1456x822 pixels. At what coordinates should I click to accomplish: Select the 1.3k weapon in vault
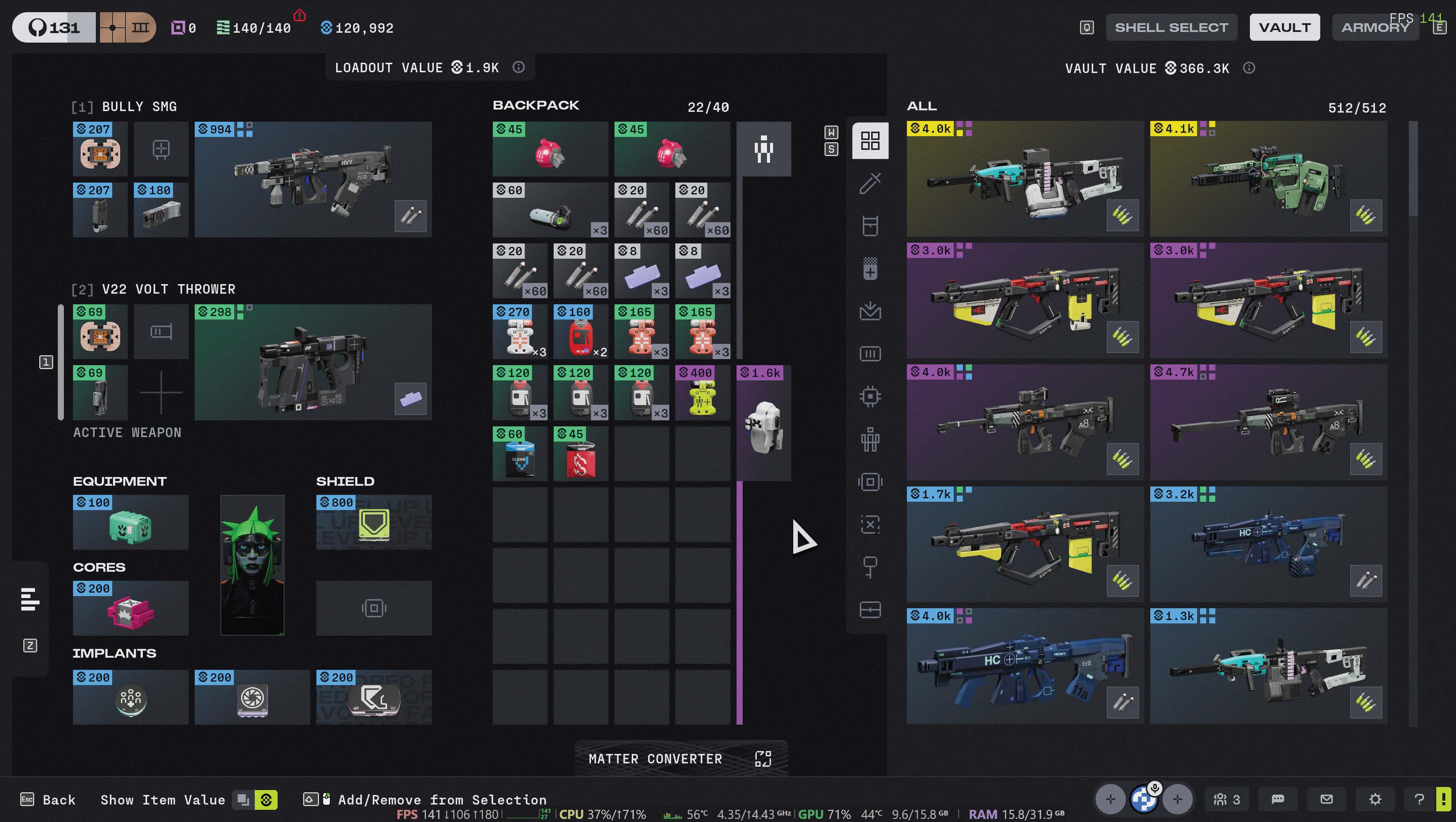[x=1269, y=666]
